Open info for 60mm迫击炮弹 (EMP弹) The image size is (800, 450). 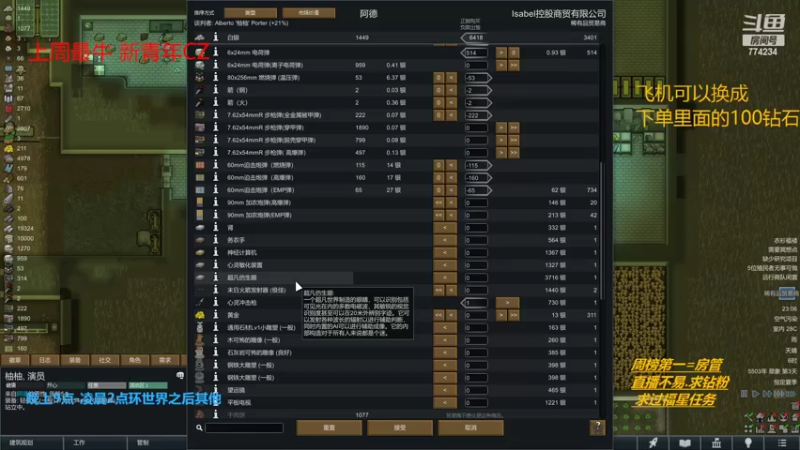[215, 190]
